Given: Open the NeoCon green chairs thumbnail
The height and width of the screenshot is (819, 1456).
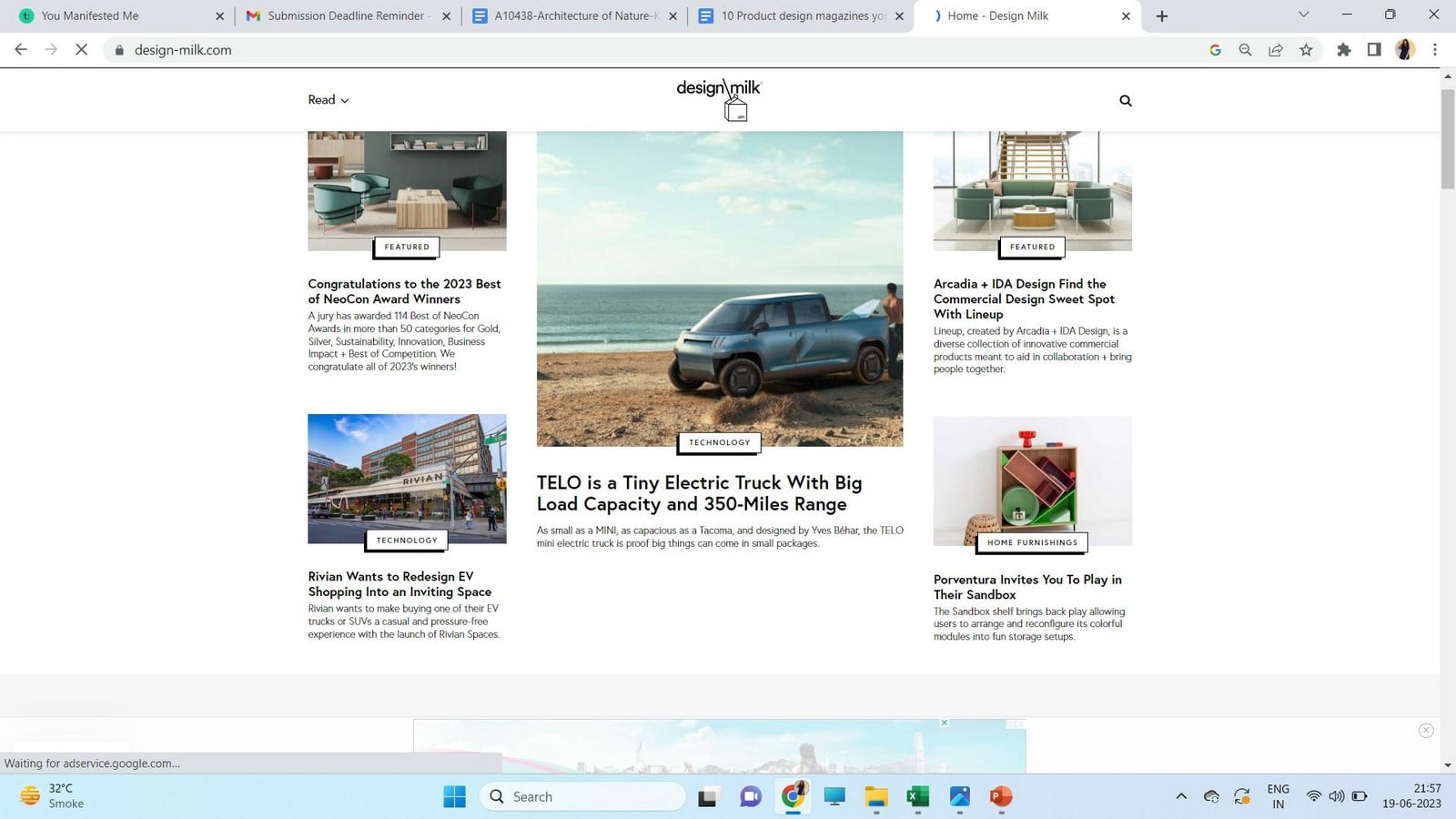Looking at the screenshot, I should [407, 191].
